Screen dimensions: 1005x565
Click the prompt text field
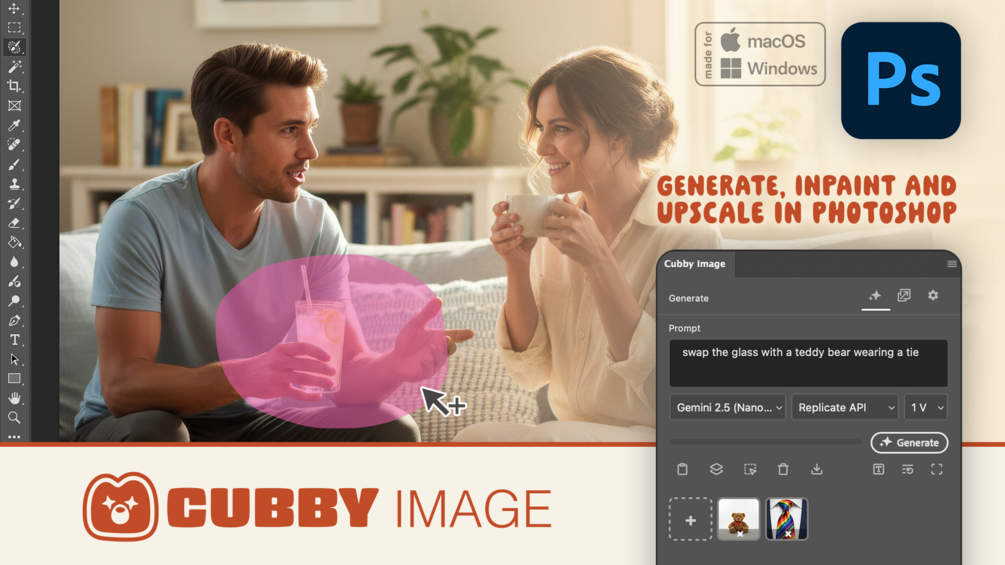808,363
